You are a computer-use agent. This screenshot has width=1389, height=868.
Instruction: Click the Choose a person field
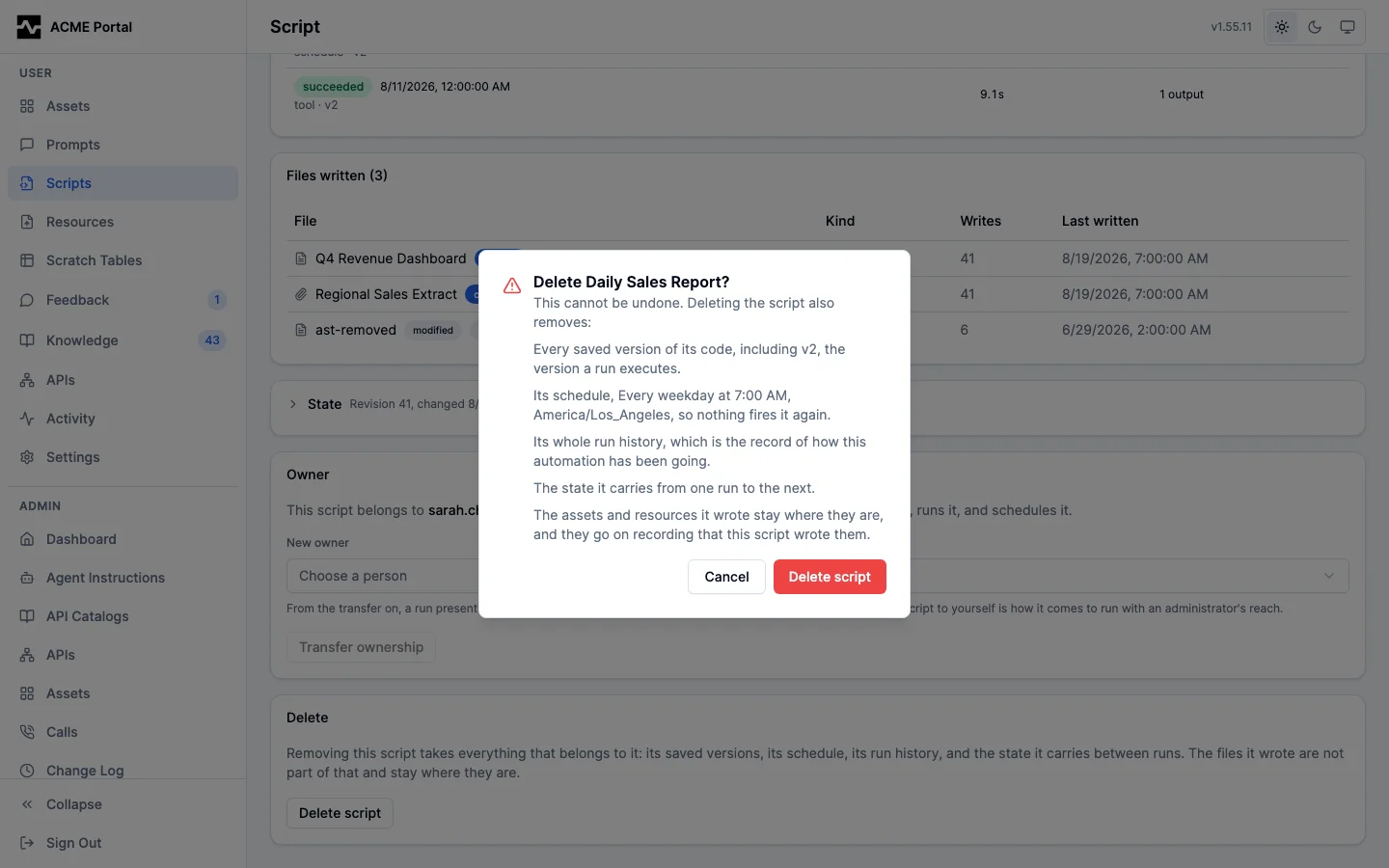818,576
